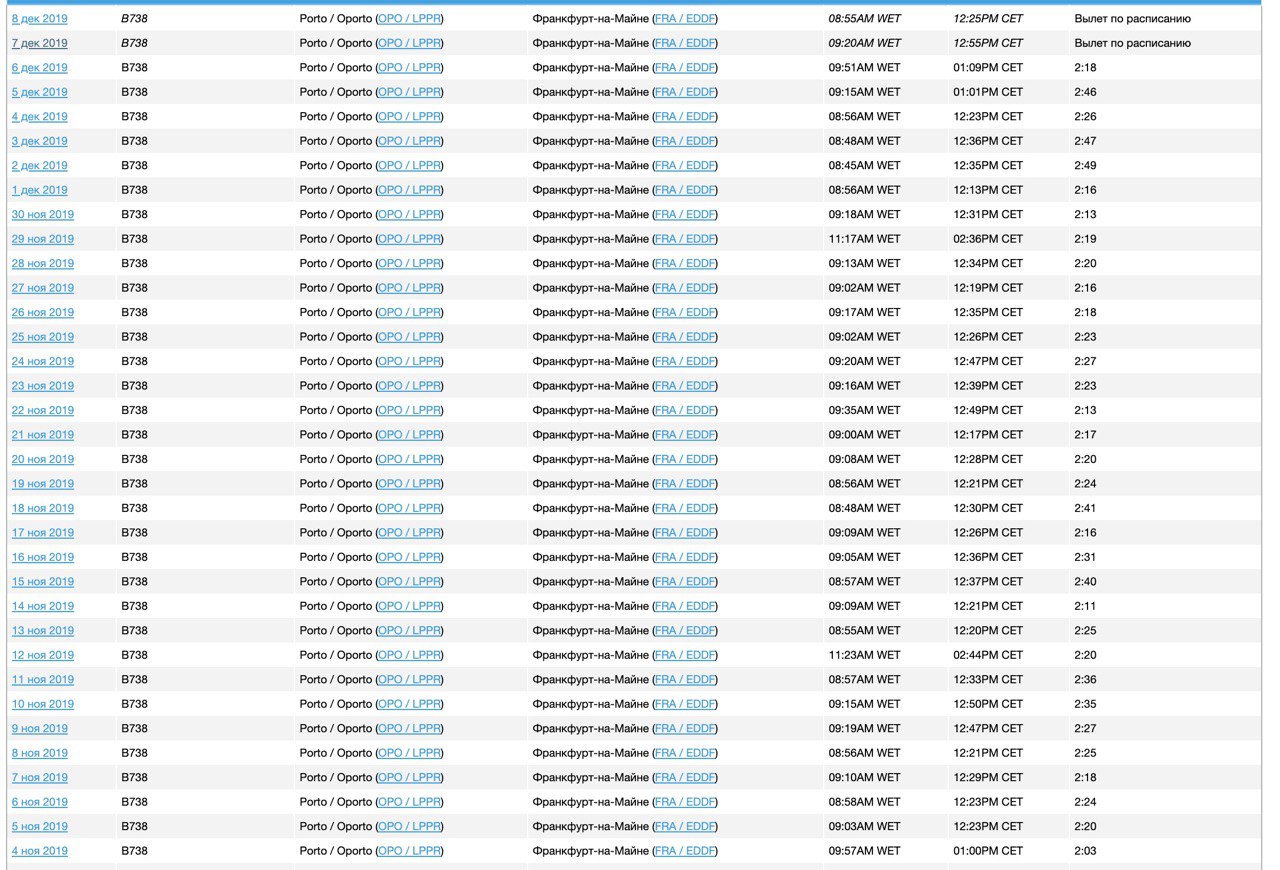Click the 09:35AM WET departure cell
The height and width of the screenshot is (870, 1280).
864,411
